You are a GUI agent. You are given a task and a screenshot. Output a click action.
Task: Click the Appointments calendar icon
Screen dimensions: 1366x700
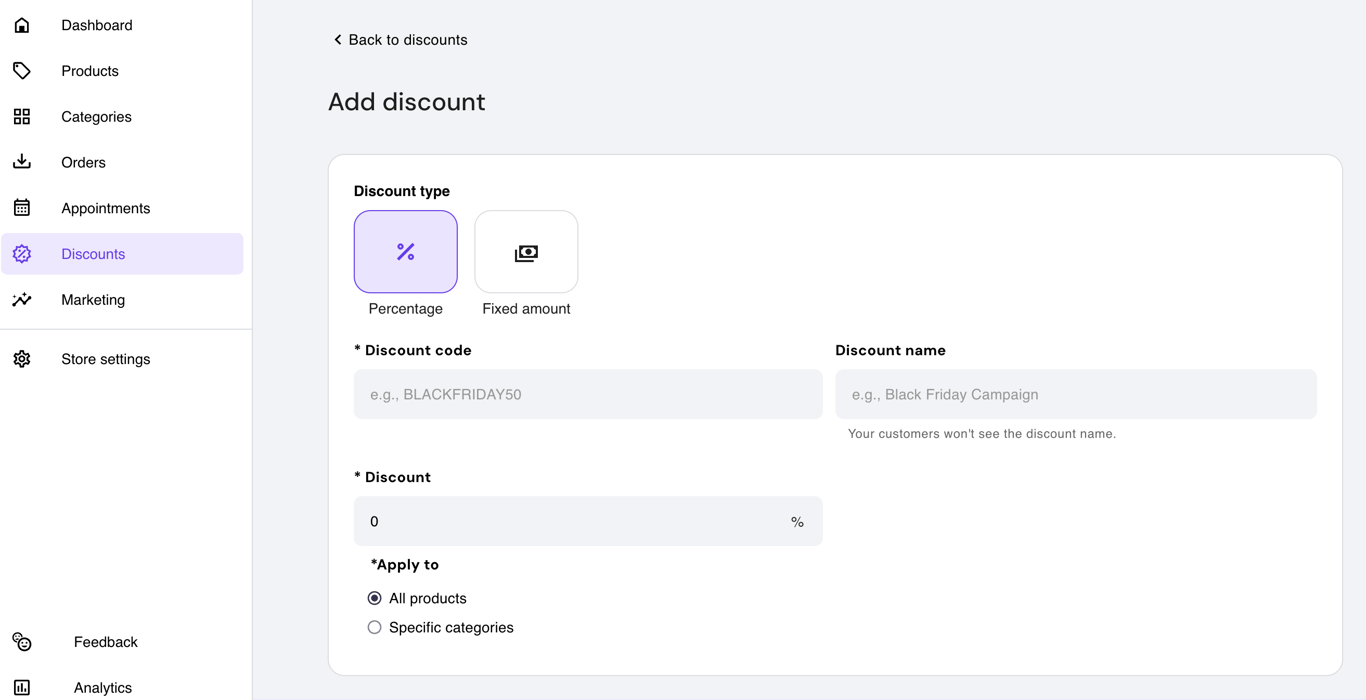[x=22, y=208]
